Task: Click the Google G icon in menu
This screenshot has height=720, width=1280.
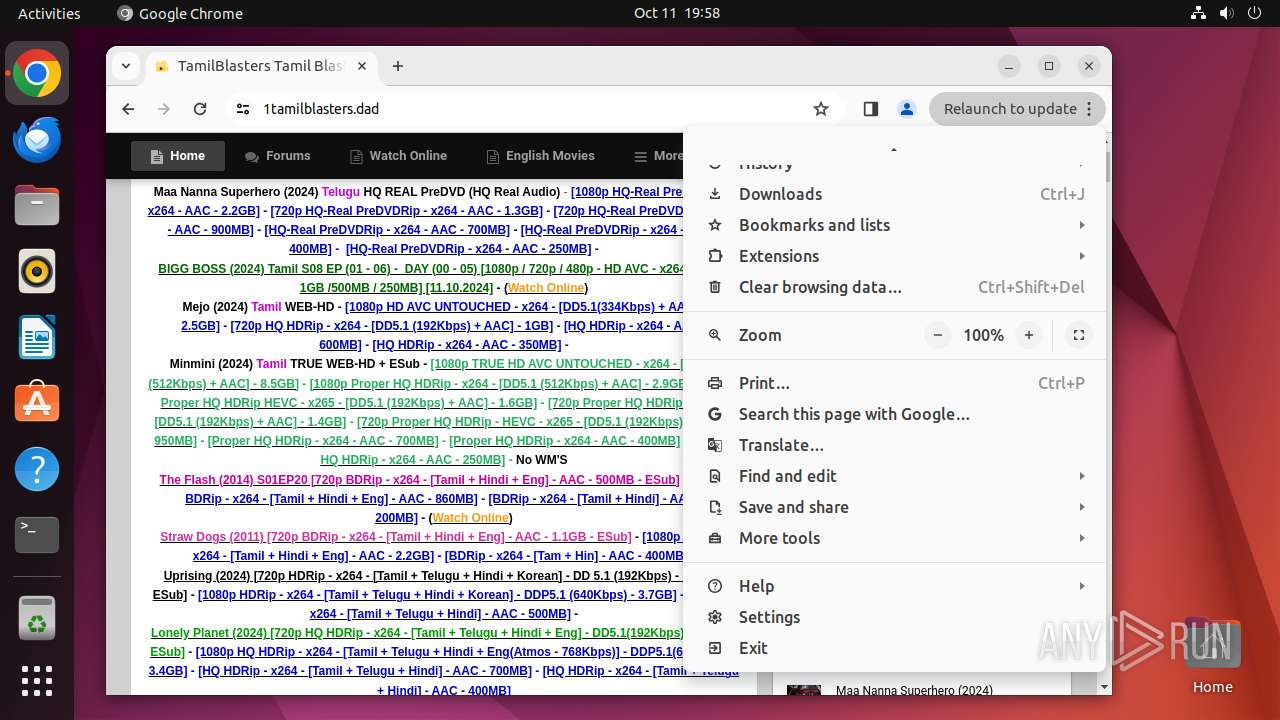Action: [715, 414]
